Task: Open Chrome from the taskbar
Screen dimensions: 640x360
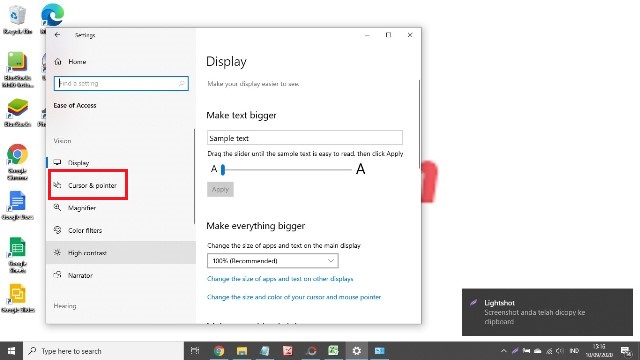Action: (219, 351)
